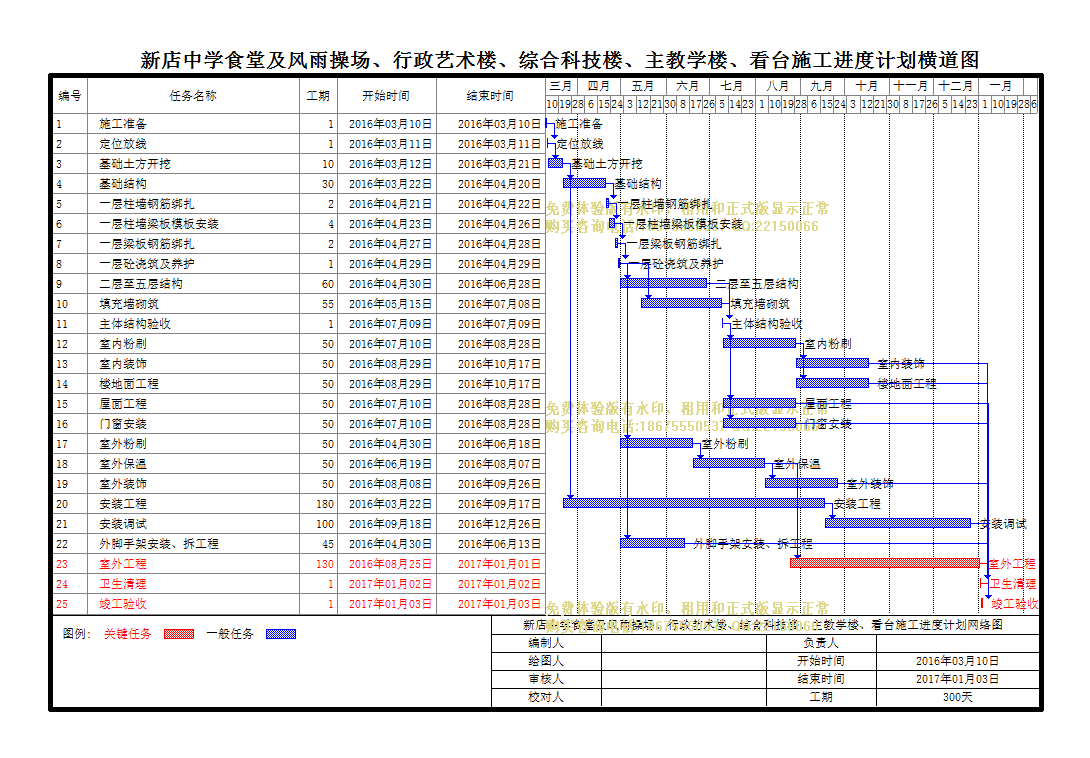Click the blue 室外粉刷 Gantt bar
Viewport: 1090px width, 758px height.
coord(656,442)
